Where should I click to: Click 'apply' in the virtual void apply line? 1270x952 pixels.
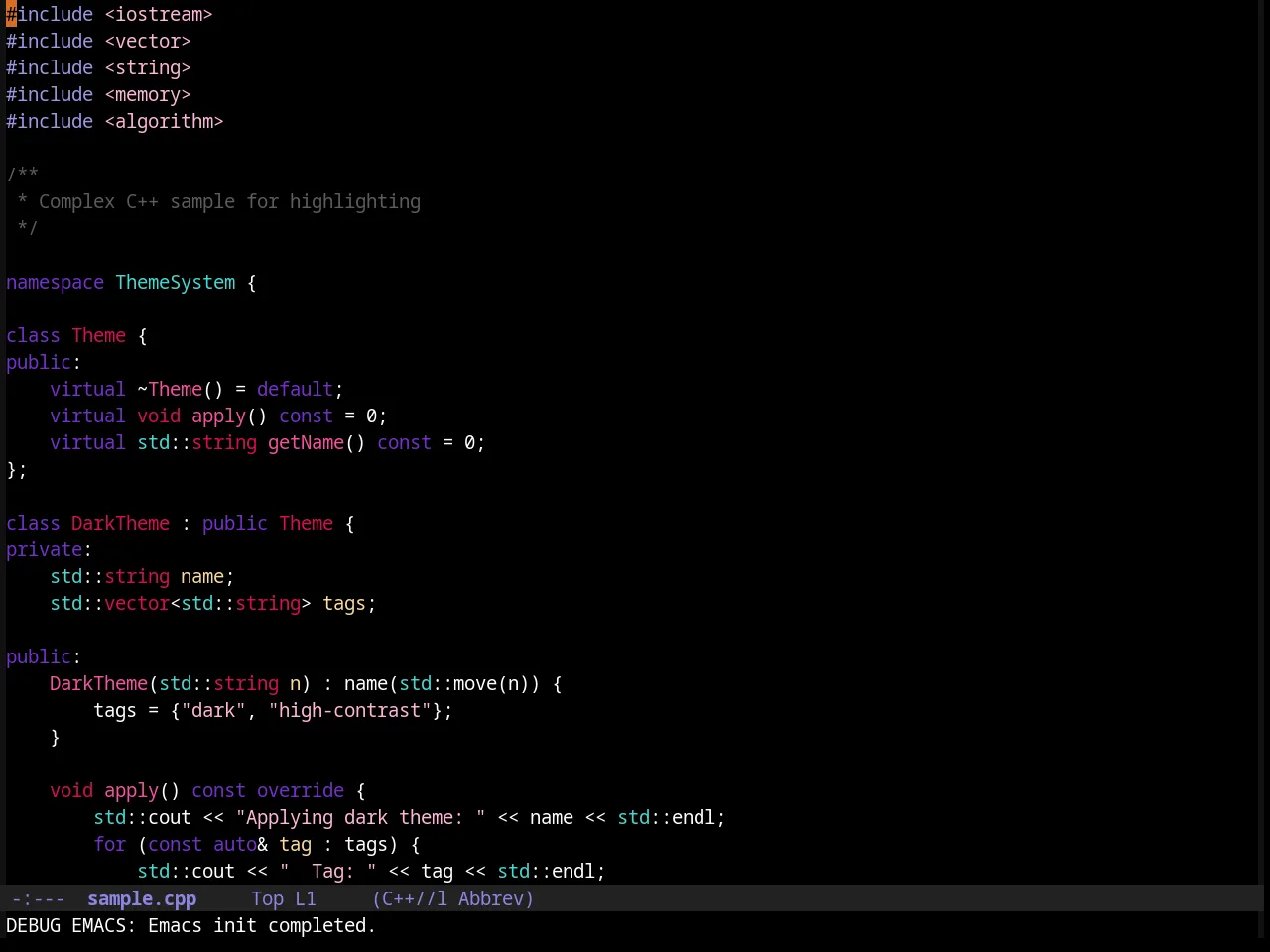[x=218, y=416]
